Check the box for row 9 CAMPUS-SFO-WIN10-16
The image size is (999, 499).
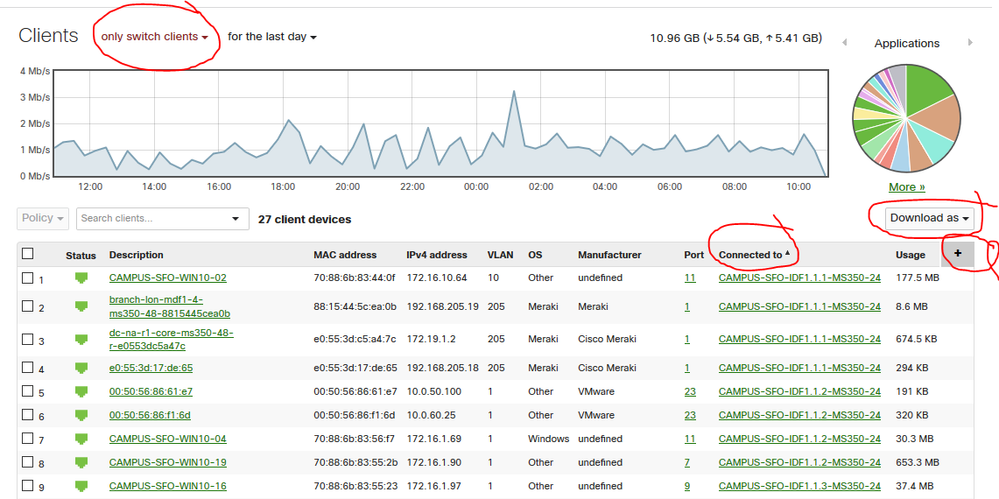[x=27, y=486]
